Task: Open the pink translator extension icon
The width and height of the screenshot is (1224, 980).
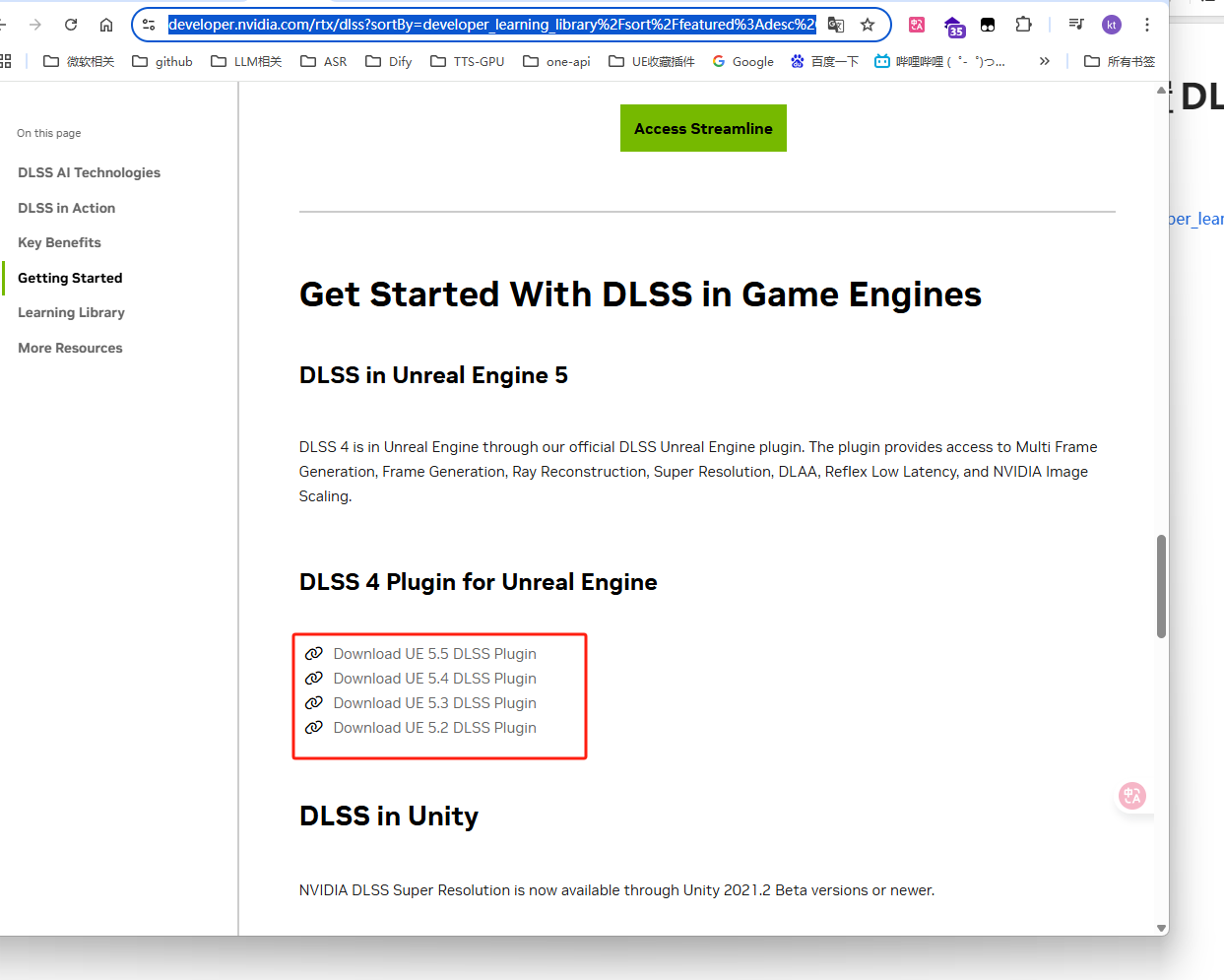Action: click(x=917, y=25)
